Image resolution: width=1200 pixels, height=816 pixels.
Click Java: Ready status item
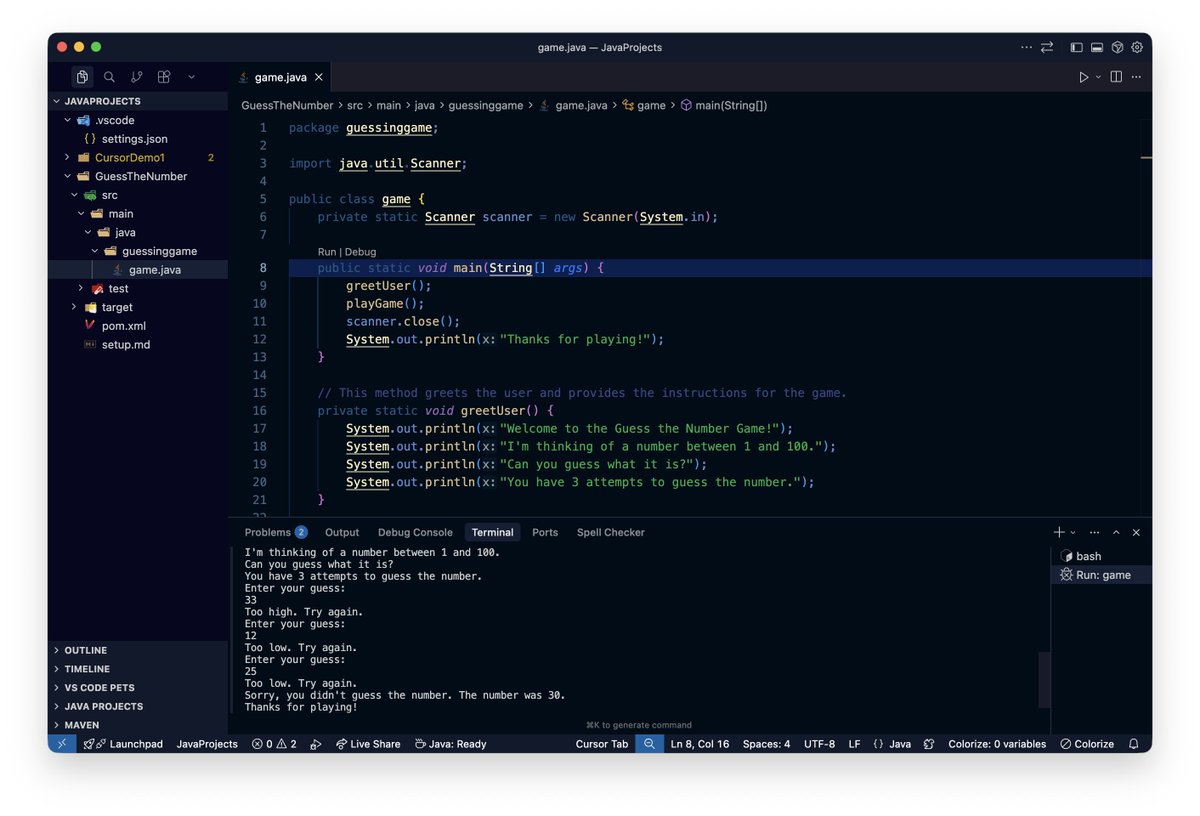[451, 744]
